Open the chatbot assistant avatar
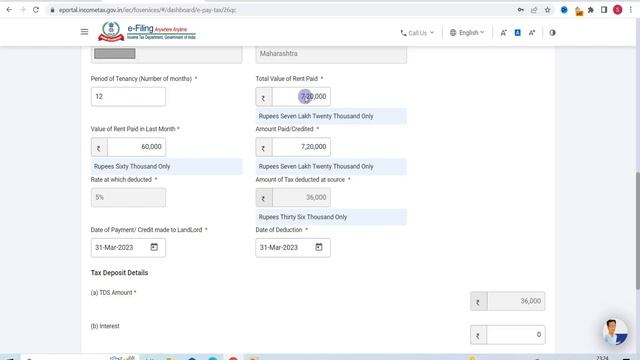 coord(615,332)
